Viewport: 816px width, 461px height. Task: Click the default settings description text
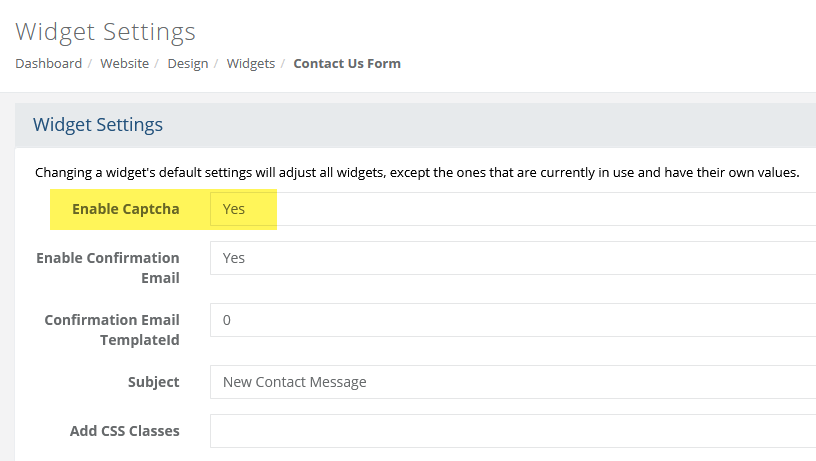point(417,173)
